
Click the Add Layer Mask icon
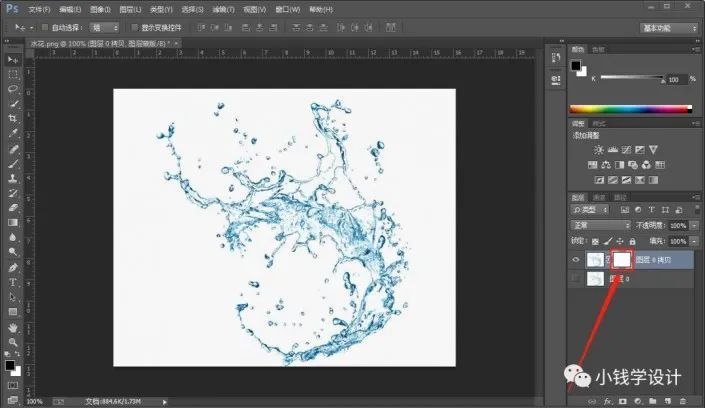click(x=623, y=401)
